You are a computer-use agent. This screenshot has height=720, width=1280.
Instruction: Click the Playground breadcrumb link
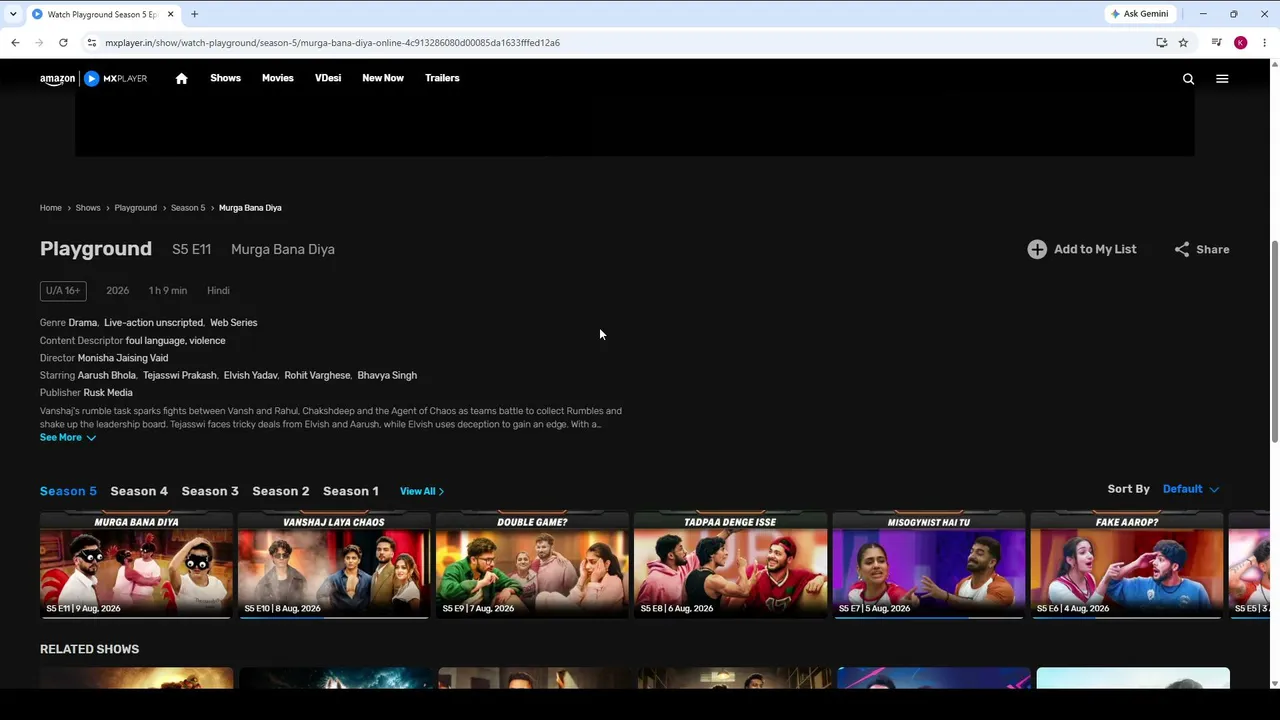tap(135, 208)
